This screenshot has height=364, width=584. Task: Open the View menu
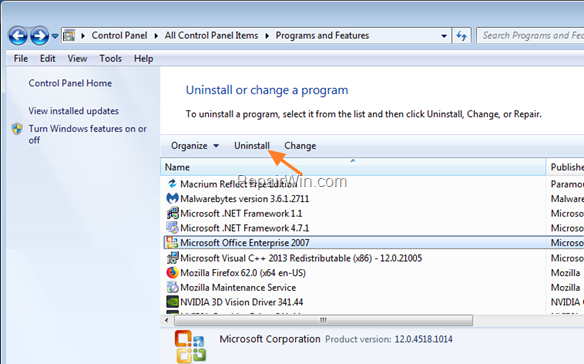tap(77, 58)
